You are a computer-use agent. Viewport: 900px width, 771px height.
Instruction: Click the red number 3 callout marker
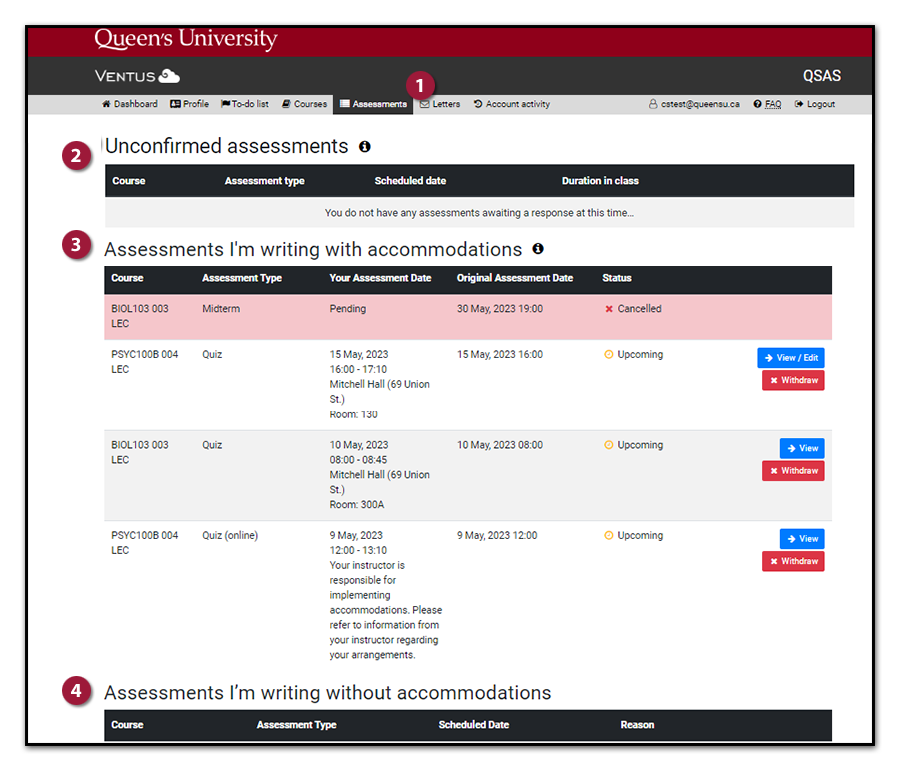(76, 247)
